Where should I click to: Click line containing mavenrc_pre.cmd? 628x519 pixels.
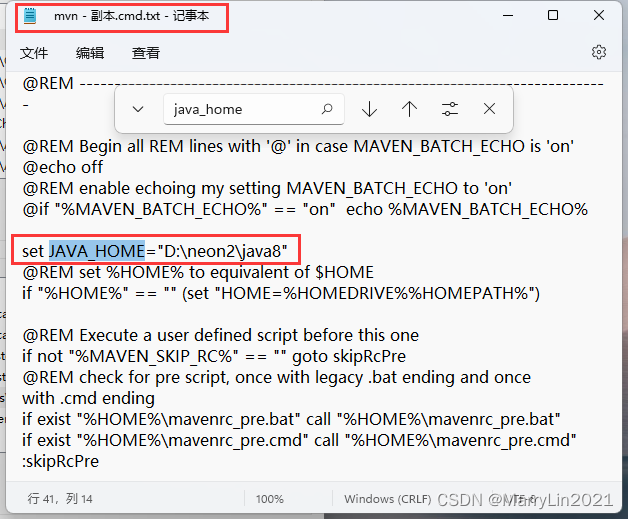click(x=299, y=441)
